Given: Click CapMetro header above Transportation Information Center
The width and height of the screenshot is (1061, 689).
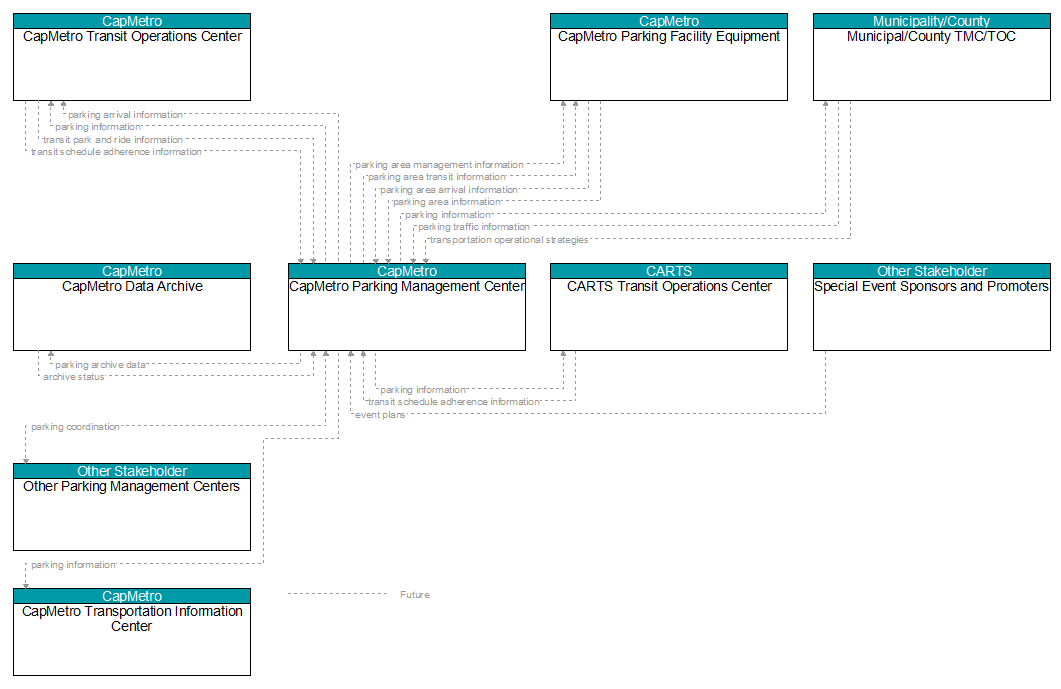Looking at the screenshot, I should (x=132, y=596).
